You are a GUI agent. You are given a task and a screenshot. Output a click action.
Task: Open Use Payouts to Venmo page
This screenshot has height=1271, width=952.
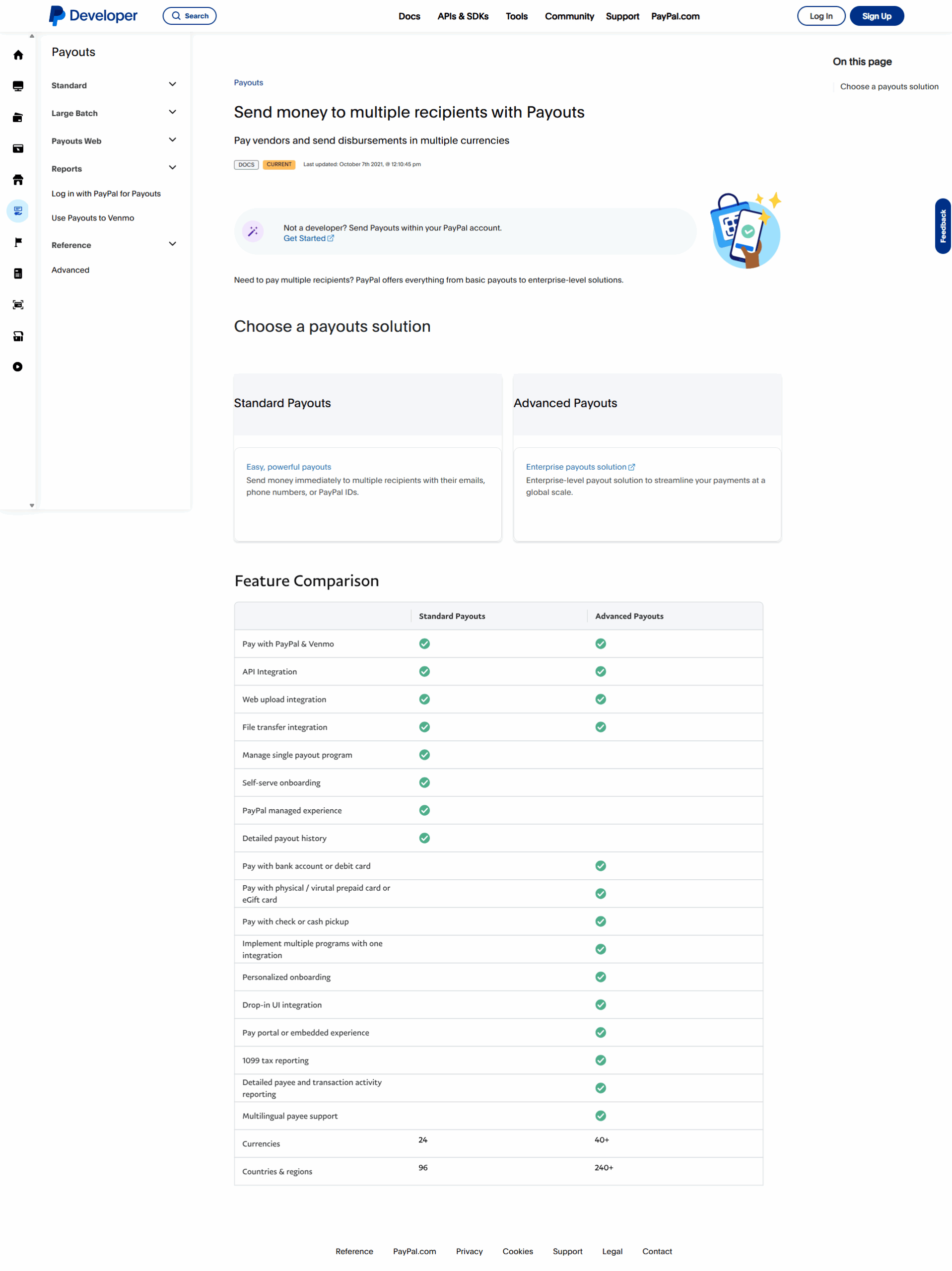(x=92, y=218)
